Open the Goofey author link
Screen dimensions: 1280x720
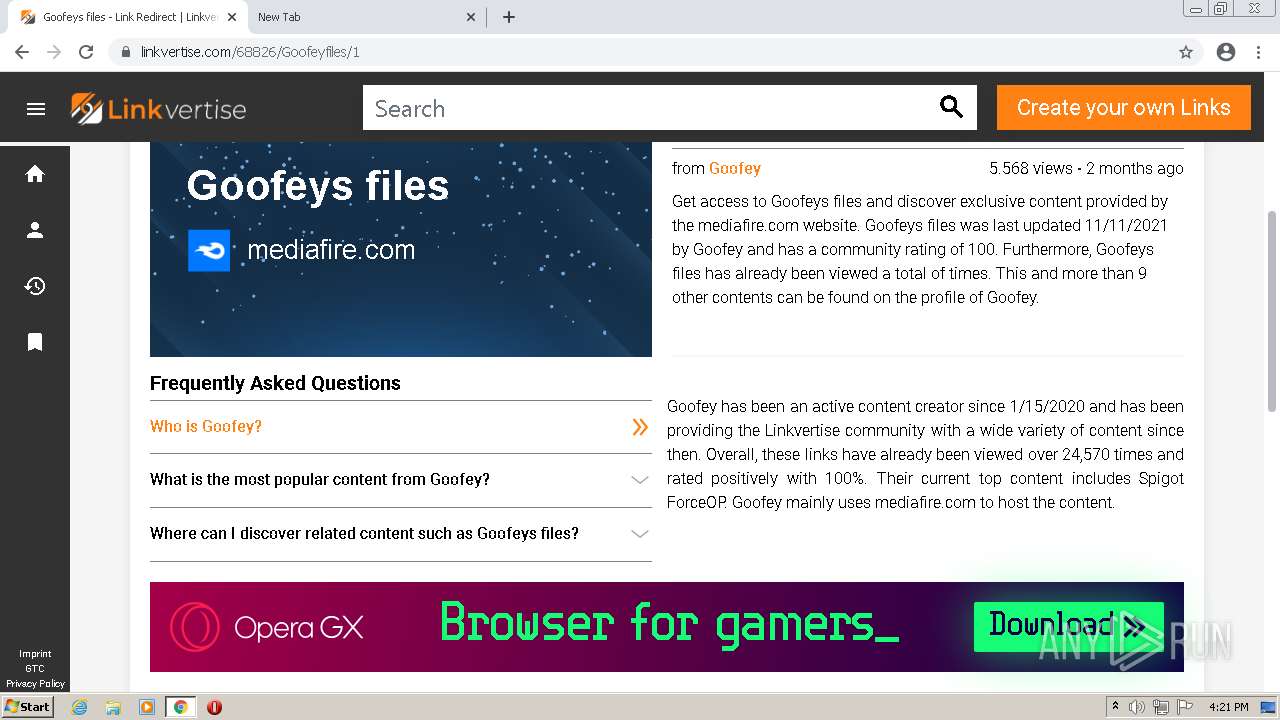735,168
